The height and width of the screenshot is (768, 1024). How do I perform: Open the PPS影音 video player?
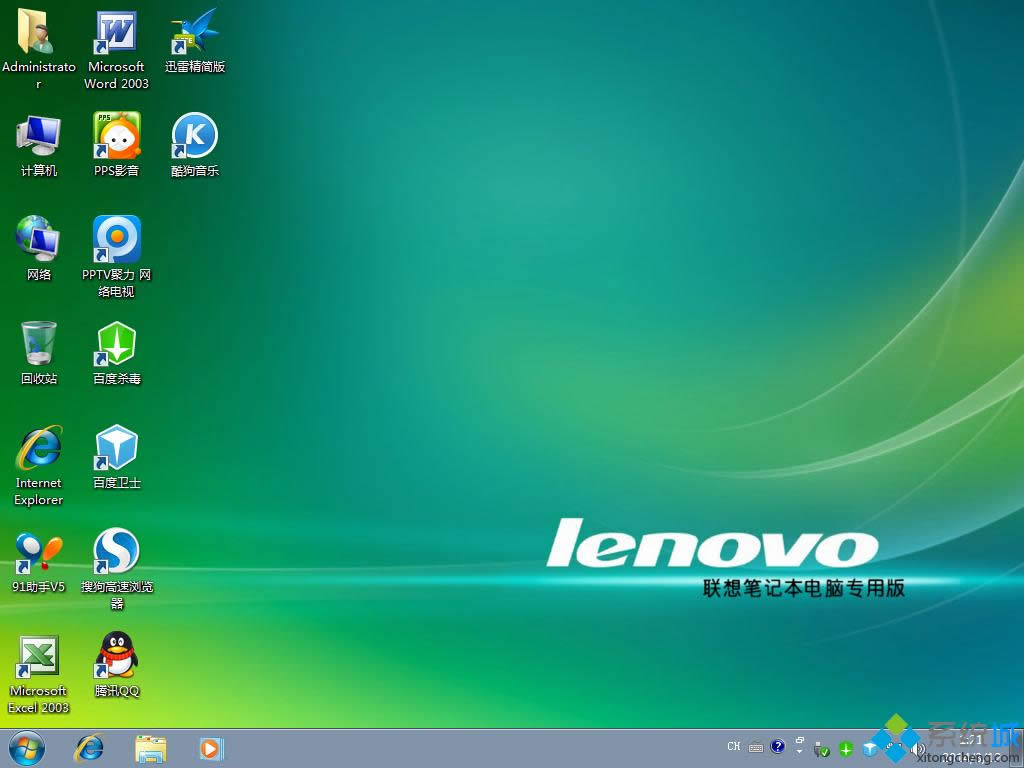[115, 137]
